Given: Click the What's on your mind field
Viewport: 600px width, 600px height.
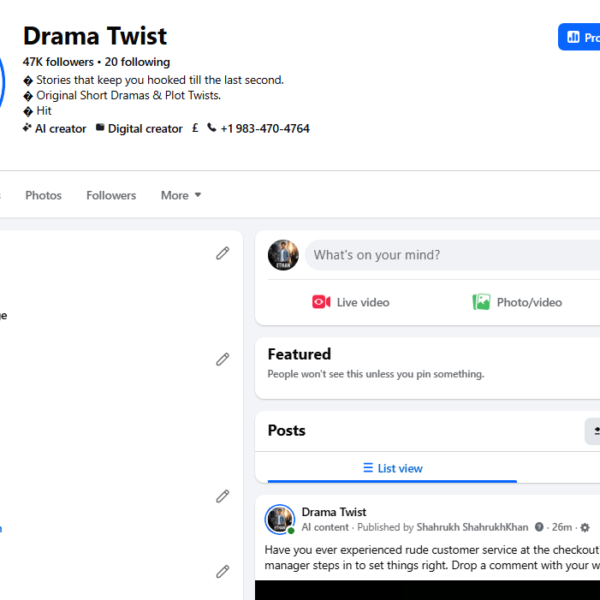Looking at the screenshot, I should pos(452,255).
